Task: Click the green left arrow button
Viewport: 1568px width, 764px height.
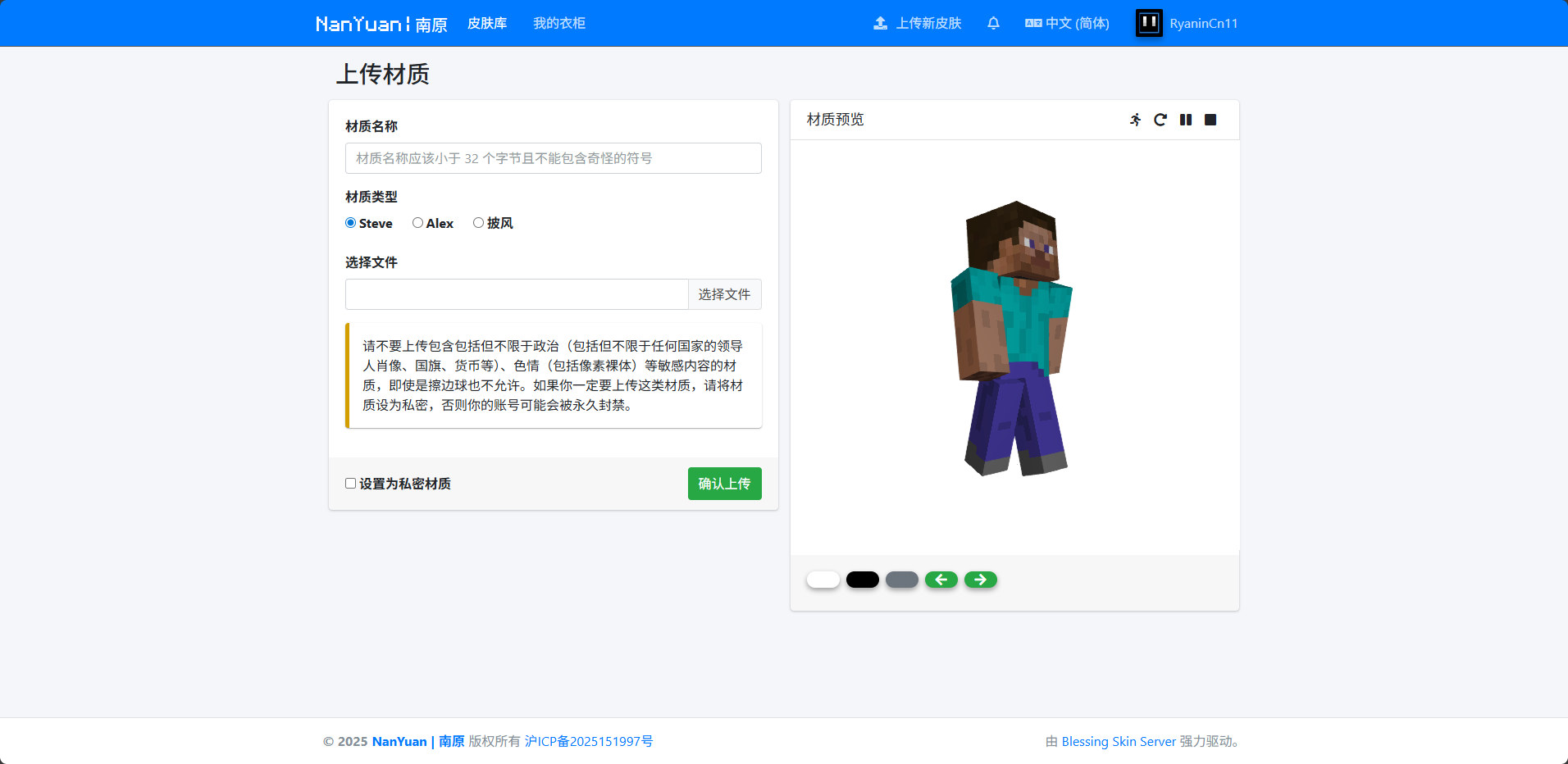Action: (941, 580)
